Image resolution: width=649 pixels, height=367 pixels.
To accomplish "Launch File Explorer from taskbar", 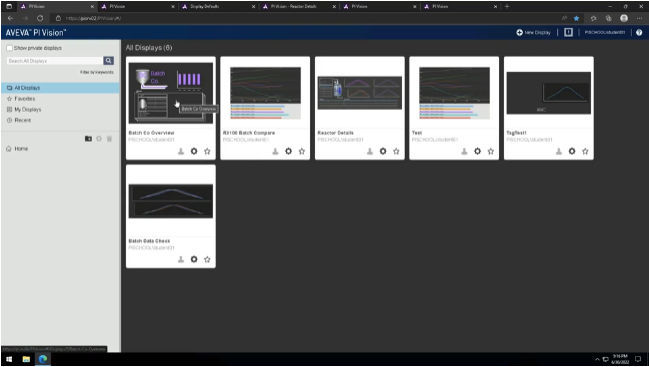I will [x=26, y=359].
